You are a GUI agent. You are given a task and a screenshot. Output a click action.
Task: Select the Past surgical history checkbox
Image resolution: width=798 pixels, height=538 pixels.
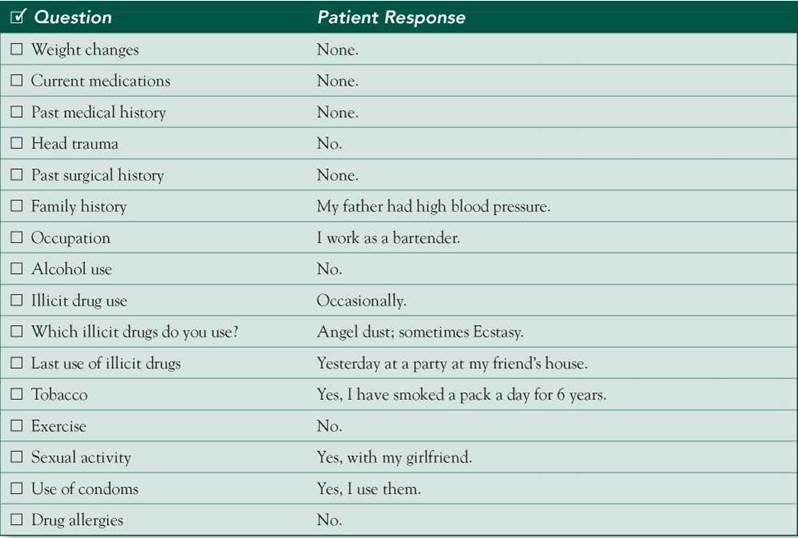pos(16,175)
